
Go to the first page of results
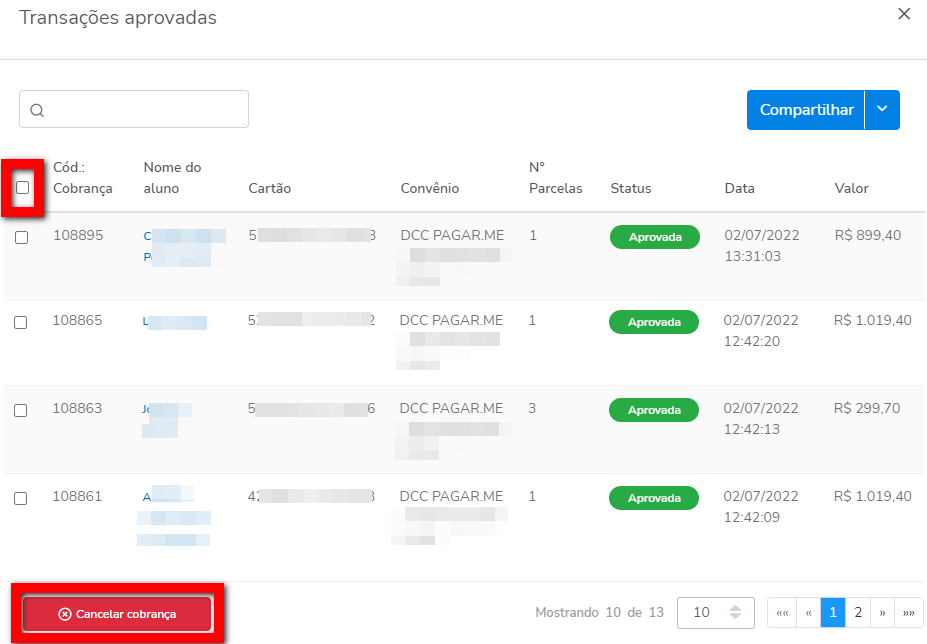[x=782, y=612]
